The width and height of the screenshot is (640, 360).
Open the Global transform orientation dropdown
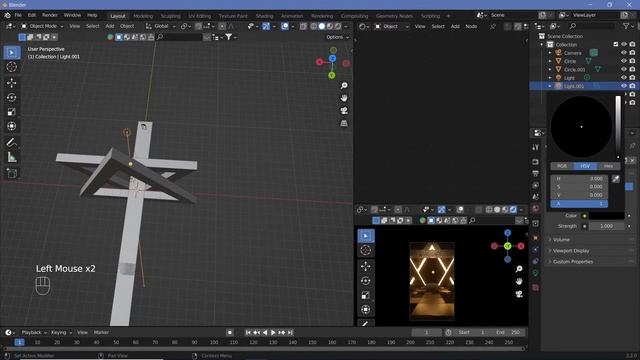coord(161,26)
